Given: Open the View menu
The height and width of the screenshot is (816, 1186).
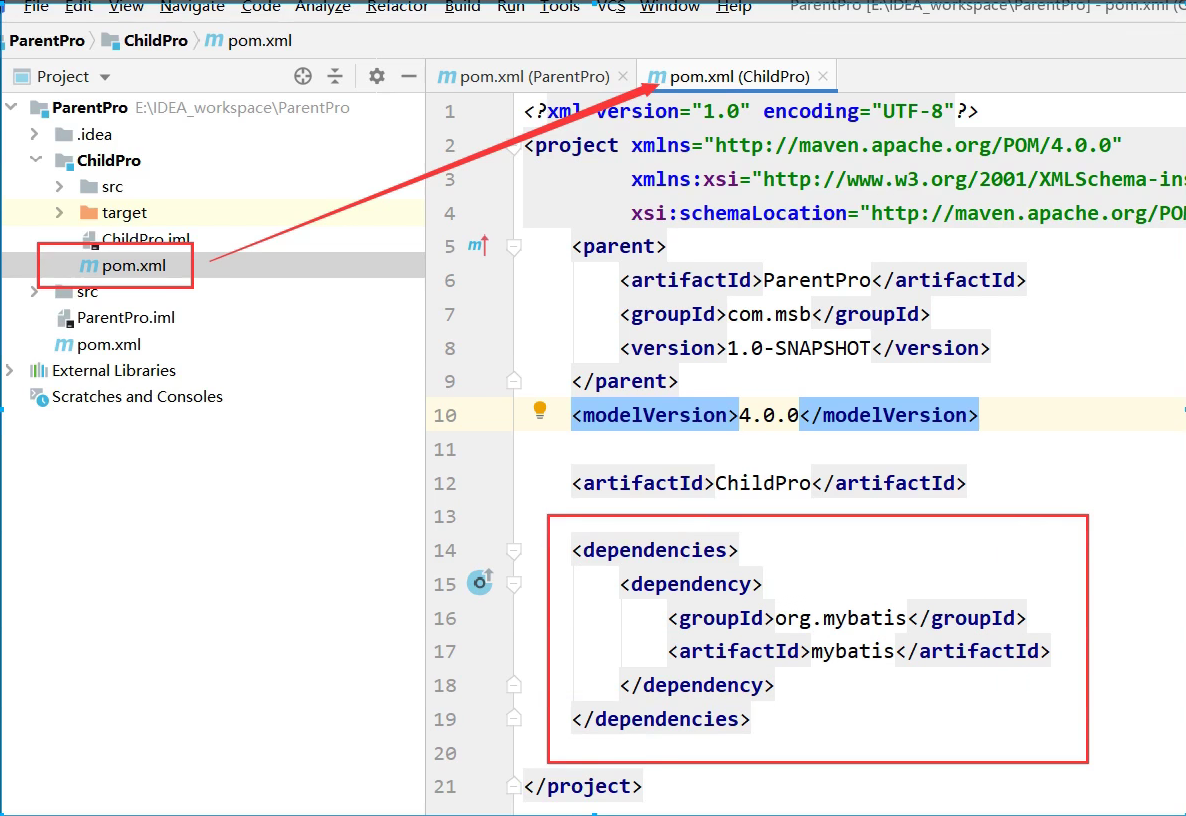Looking at the screenshot, I should coord(126,7).
